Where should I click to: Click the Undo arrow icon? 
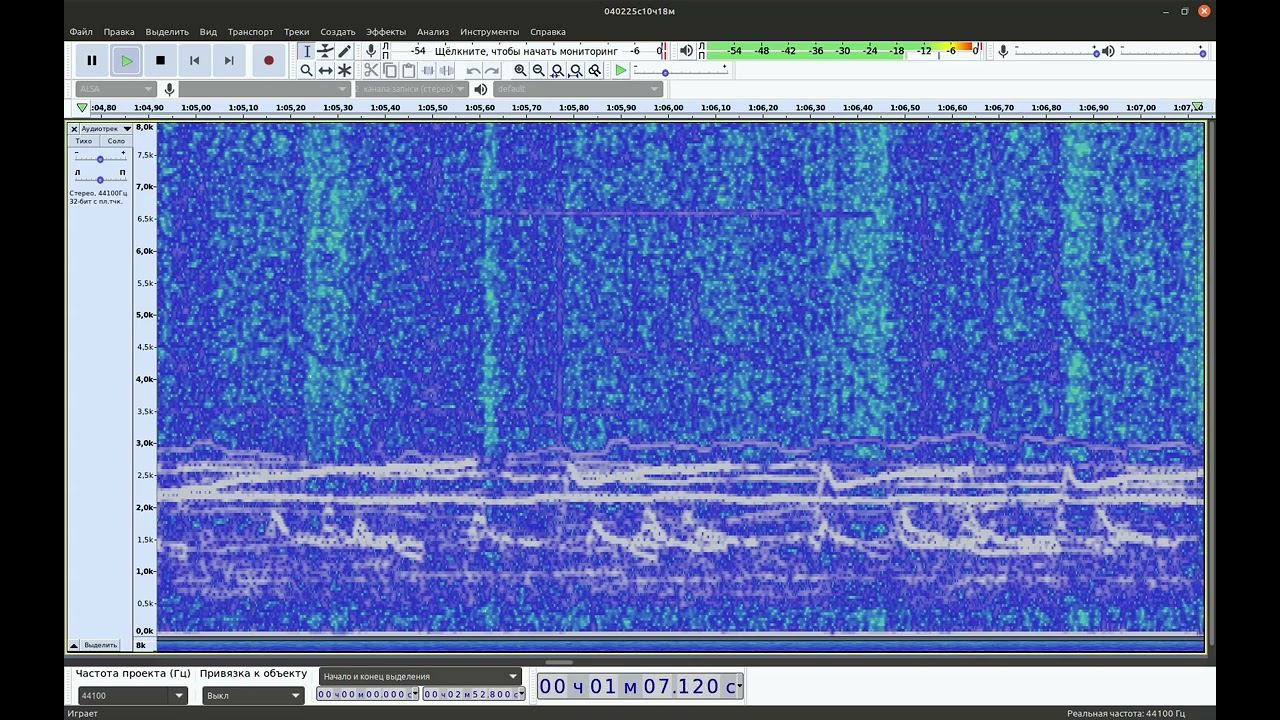[473, 70]
